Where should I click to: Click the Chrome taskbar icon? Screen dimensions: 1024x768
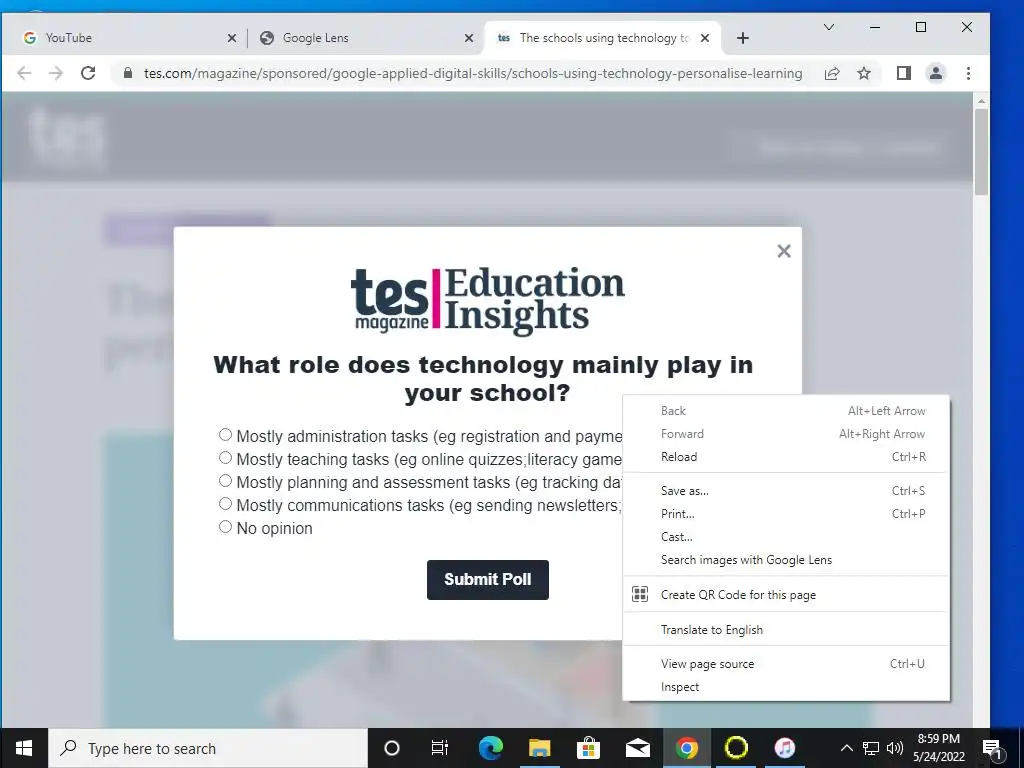686,748
